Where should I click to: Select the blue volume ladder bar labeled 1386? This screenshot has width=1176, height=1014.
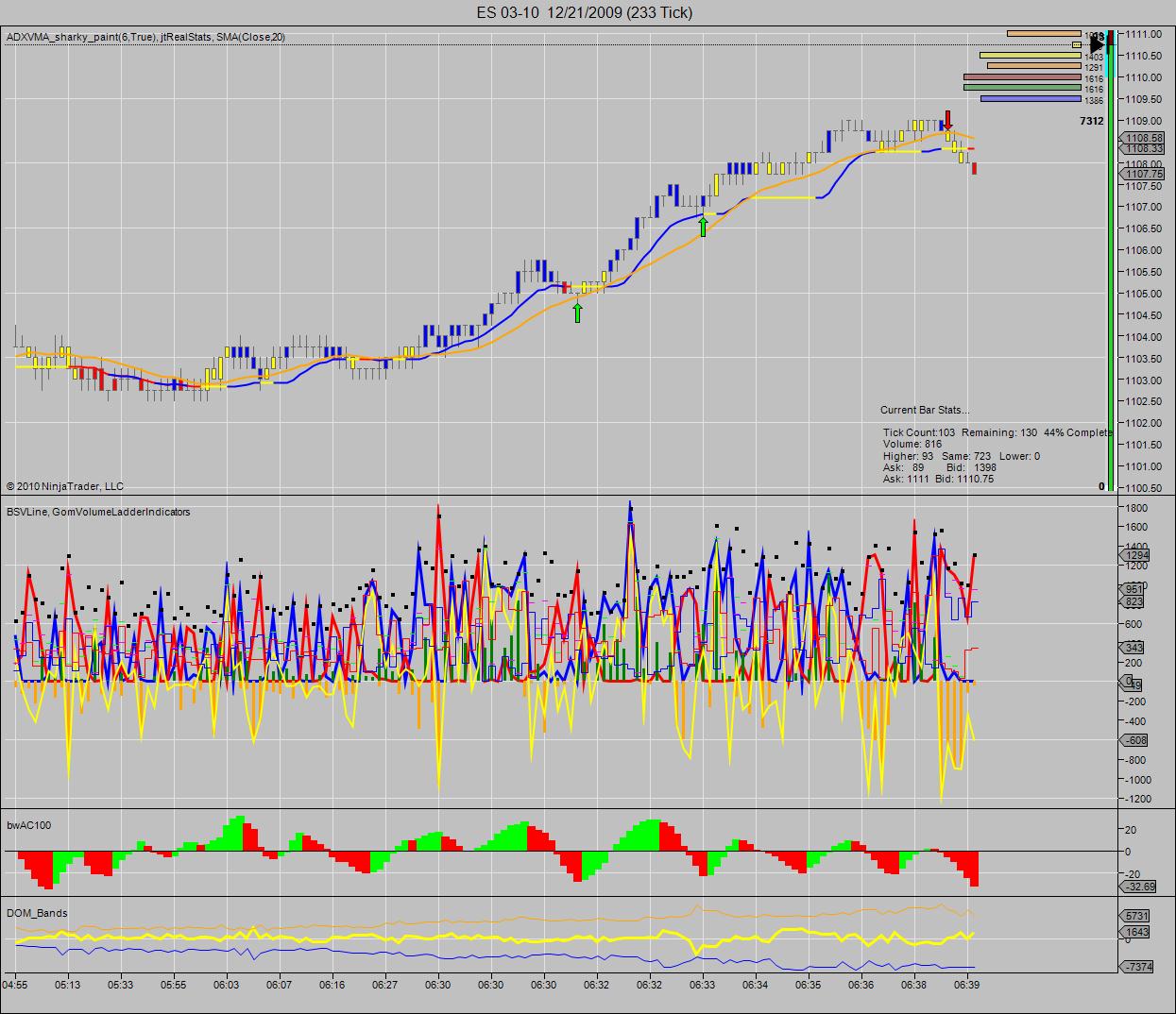[1031, 99]
